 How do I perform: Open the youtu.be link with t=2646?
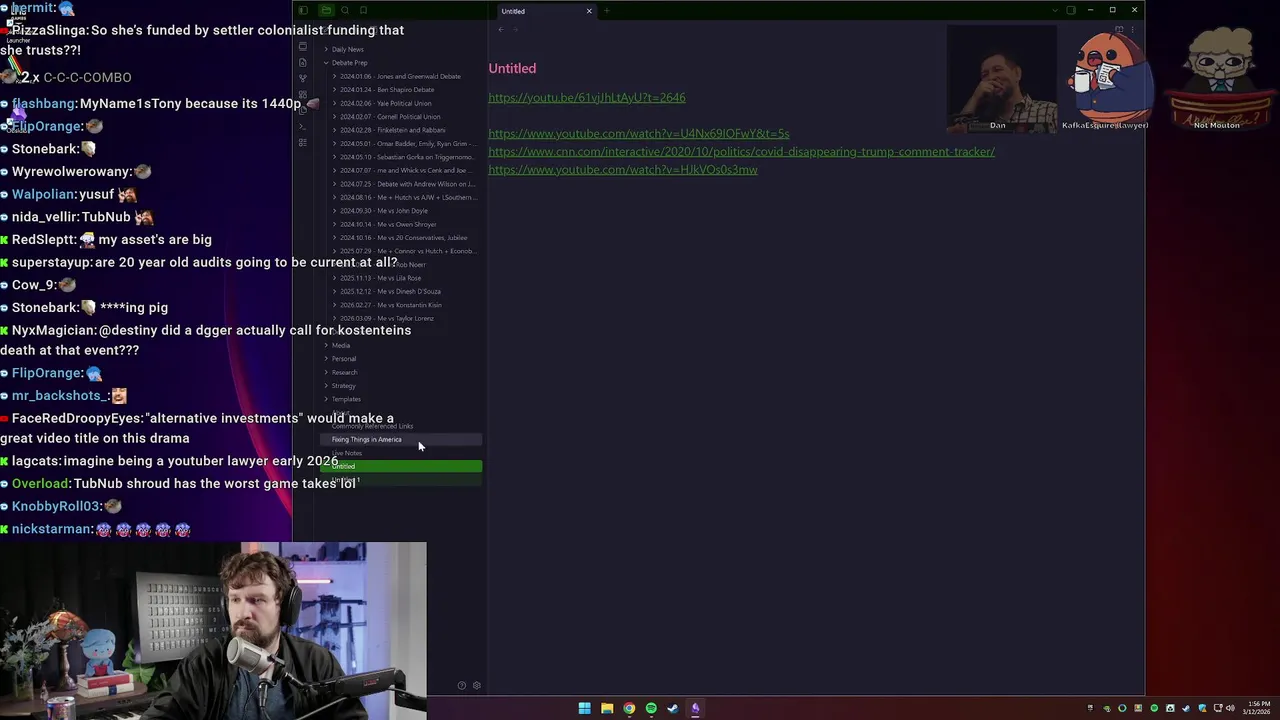coord(587,98)
